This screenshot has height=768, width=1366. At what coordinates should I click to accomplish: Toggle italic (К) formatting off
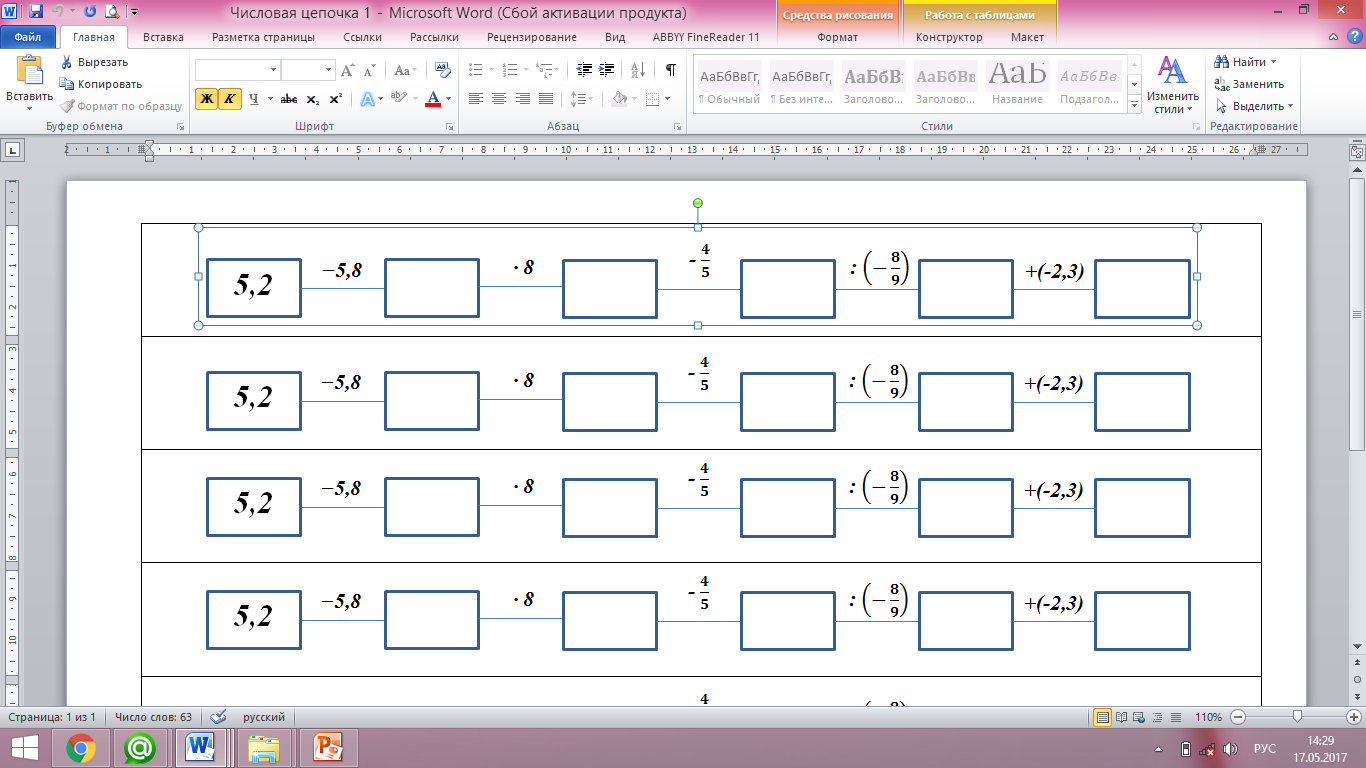(229, 99)
